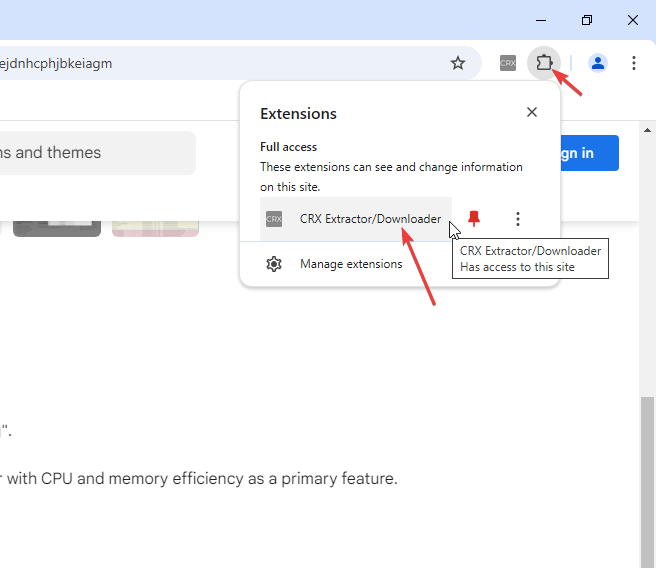Image resolution: width=656 pixels, height=568 pixels.
Task: Click the gear icon beside Manage extensions
Action: pyautogui.click(x=274, y=264)
